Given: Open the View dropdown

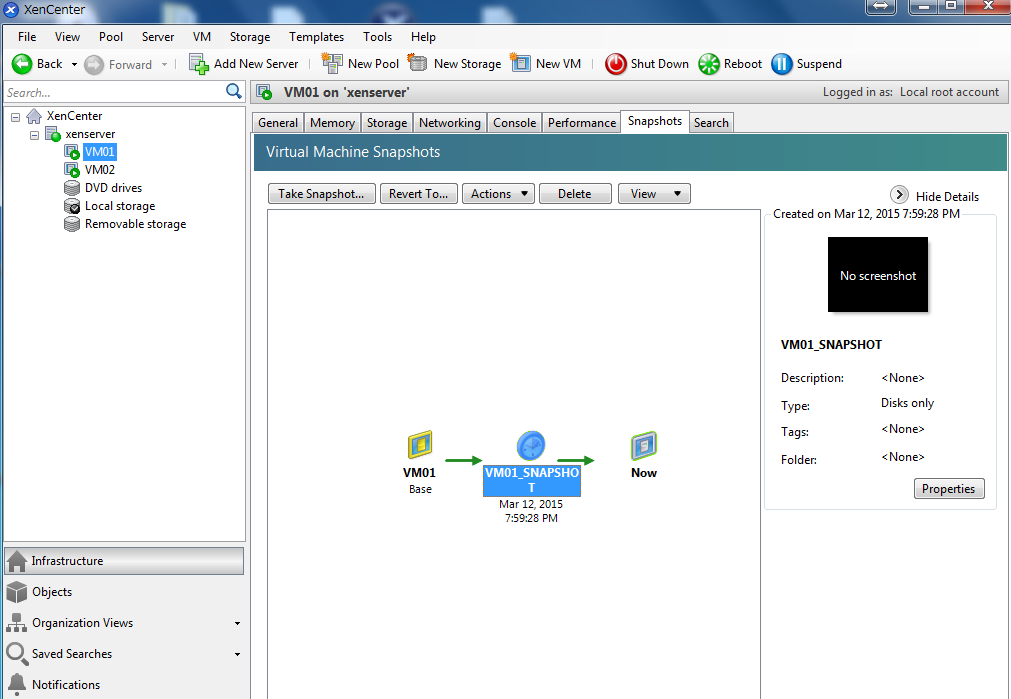Looking at the screenshot, I should [x=654, y=193].
